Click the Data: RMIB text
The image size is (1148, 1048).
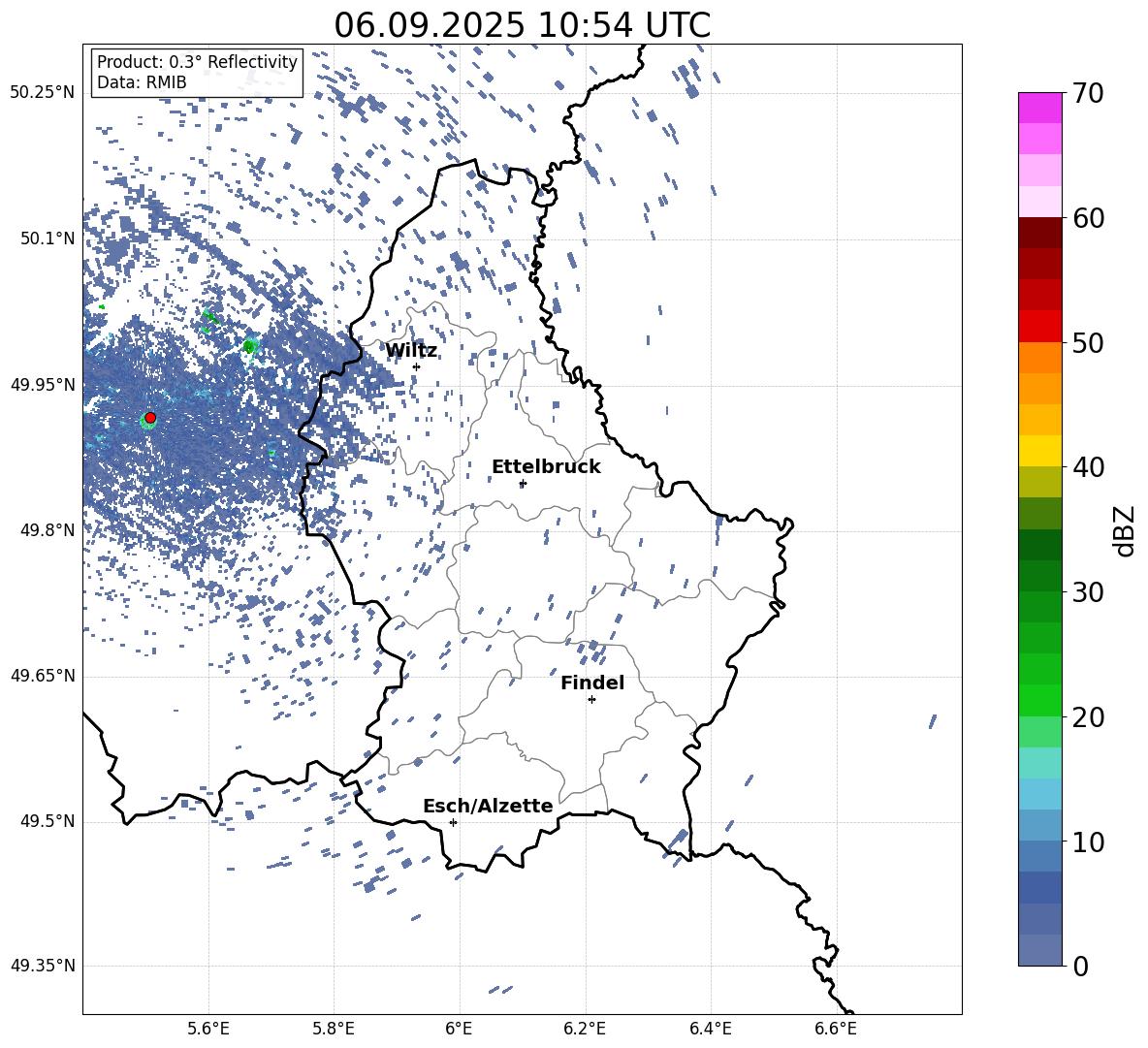[x=142, y=82]
